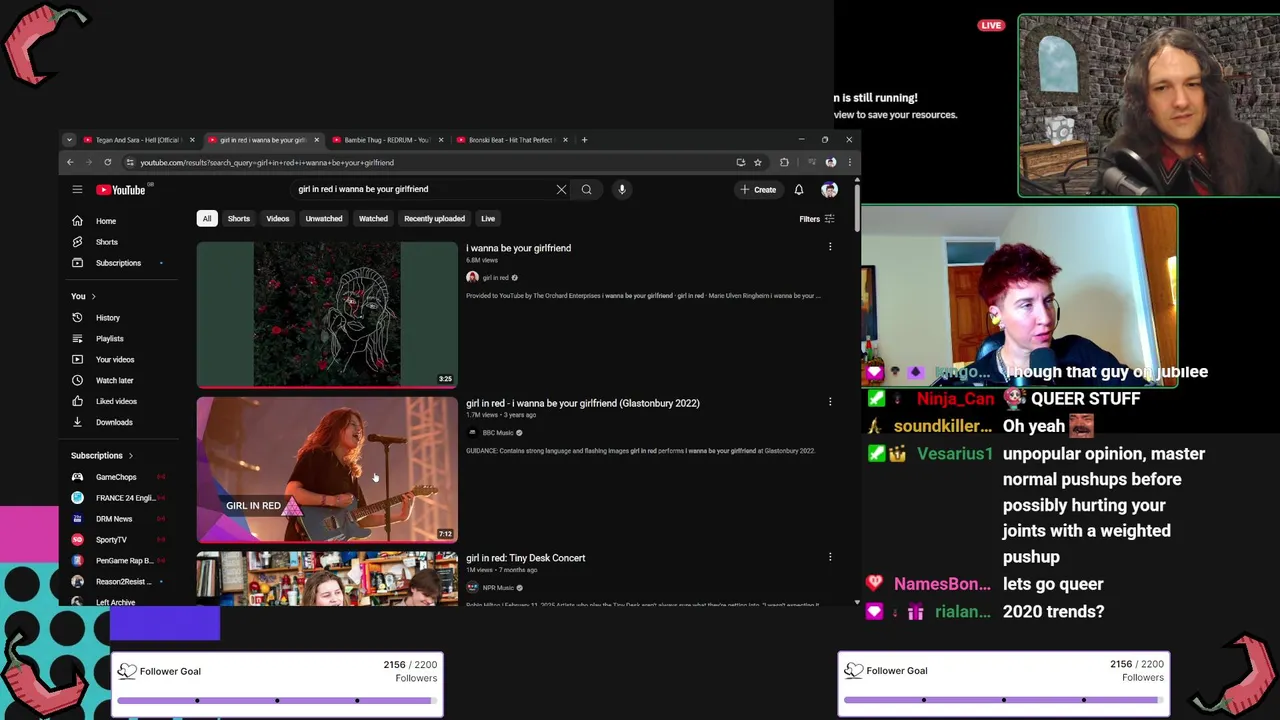Click the YouTube logo
The image size is (1280, 720).
(121, 190)
